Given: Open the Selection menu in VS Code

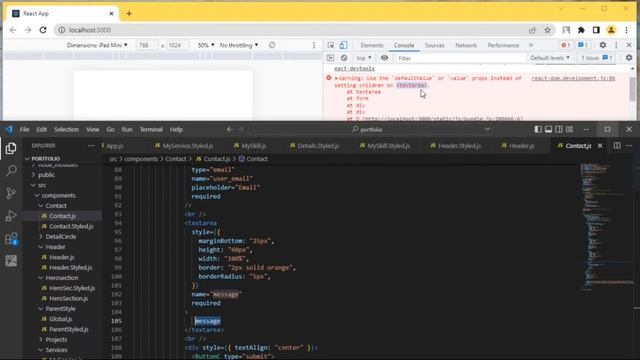Looking at the screenshot, I should [66, 129].
